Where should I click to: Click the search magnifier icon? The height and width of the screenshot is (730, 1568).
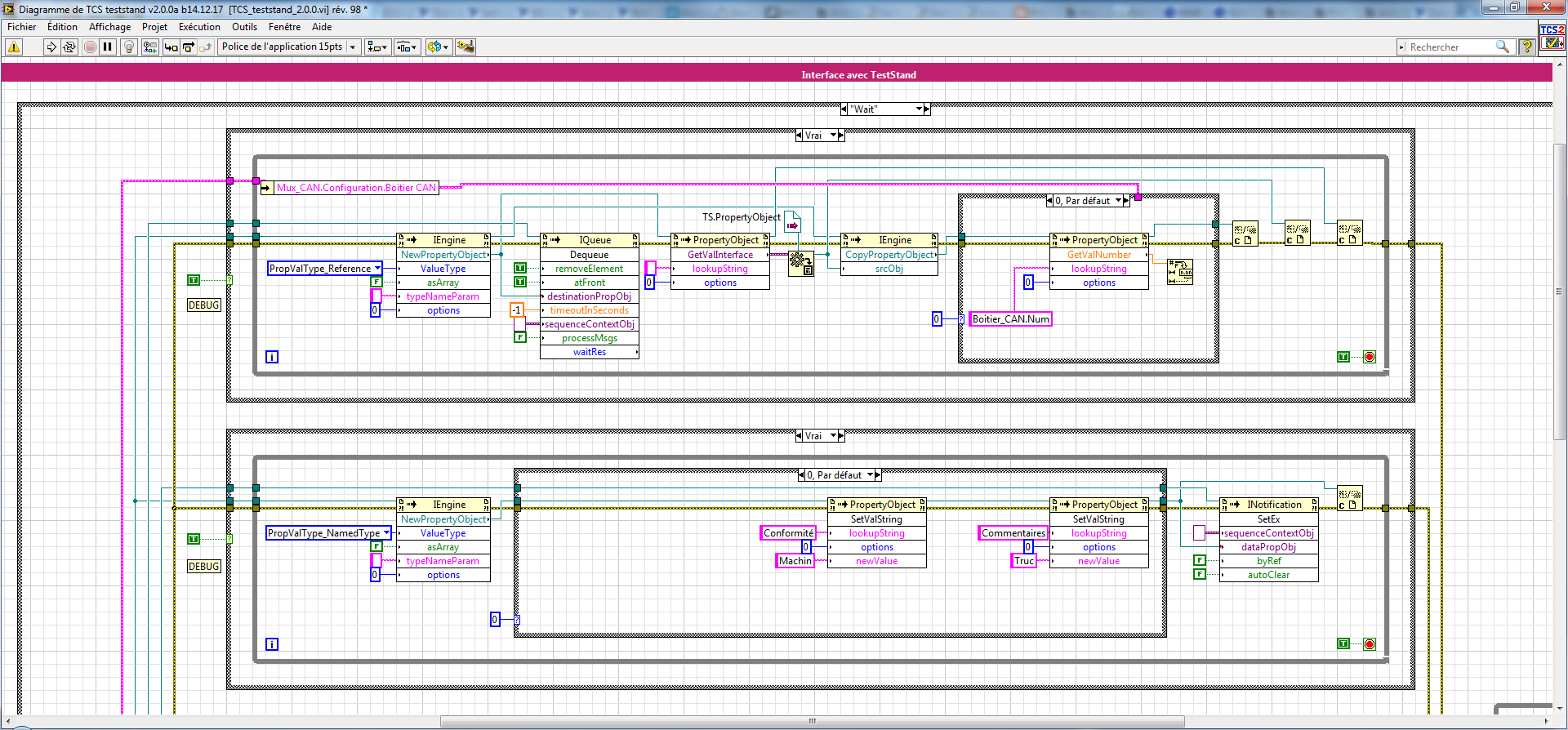click(x=1502, y=47)
